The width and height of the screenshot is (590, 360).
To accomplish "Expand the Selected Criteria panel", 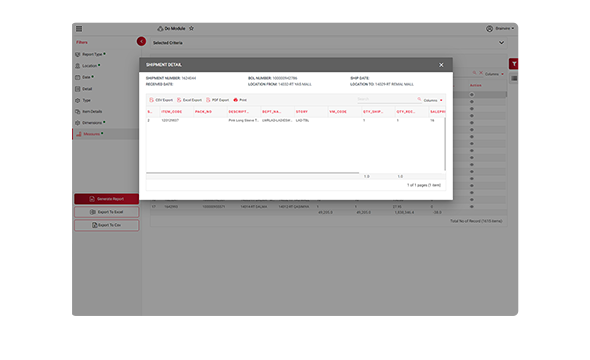I will pos(501,43).
